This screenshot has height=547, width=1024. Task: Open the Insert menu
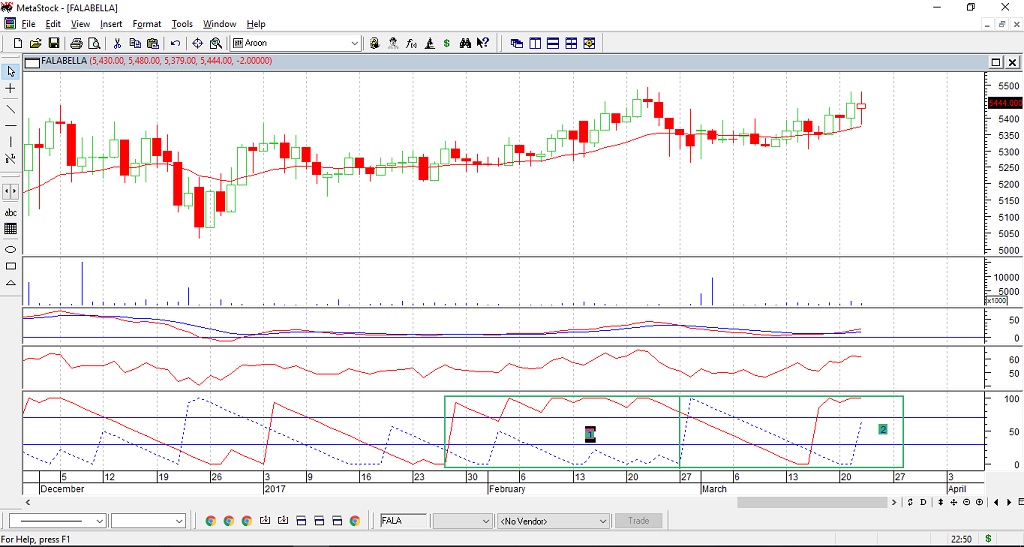coord(111,24)
